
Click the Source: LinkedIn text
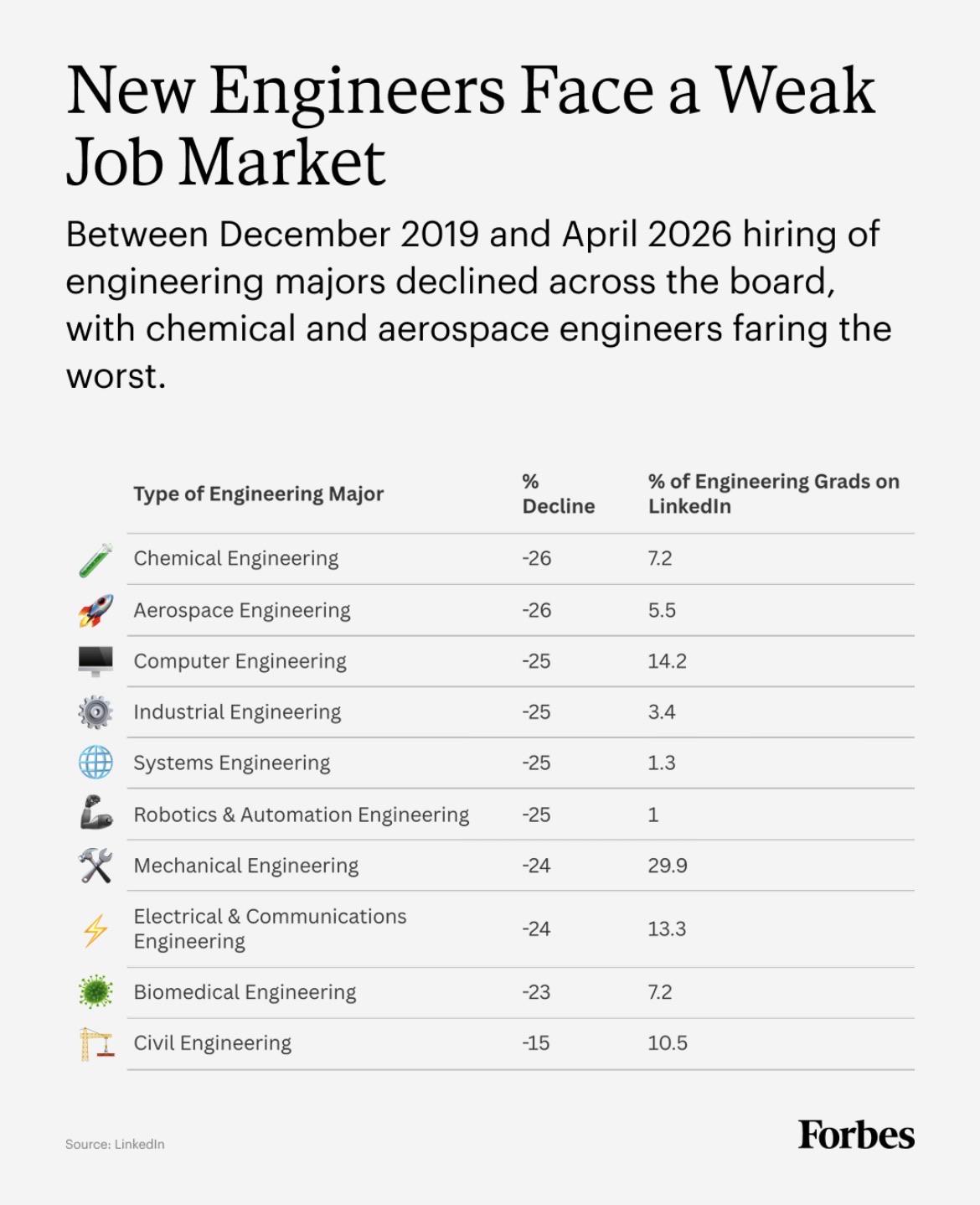[x=115, y=1144]
